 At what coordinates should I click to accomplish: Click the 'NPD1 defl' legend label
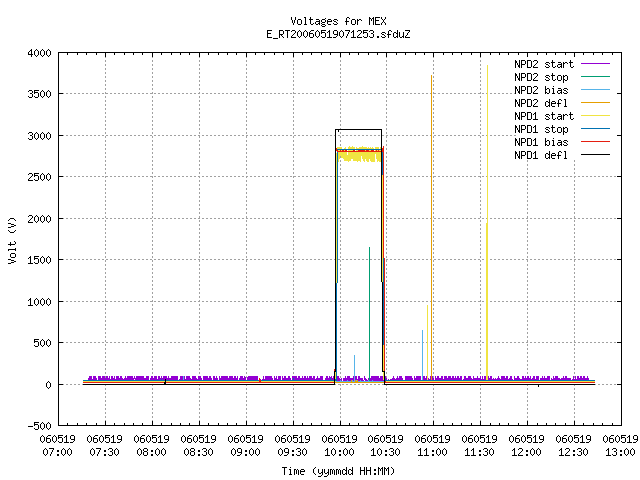click(x=541, y=156)
